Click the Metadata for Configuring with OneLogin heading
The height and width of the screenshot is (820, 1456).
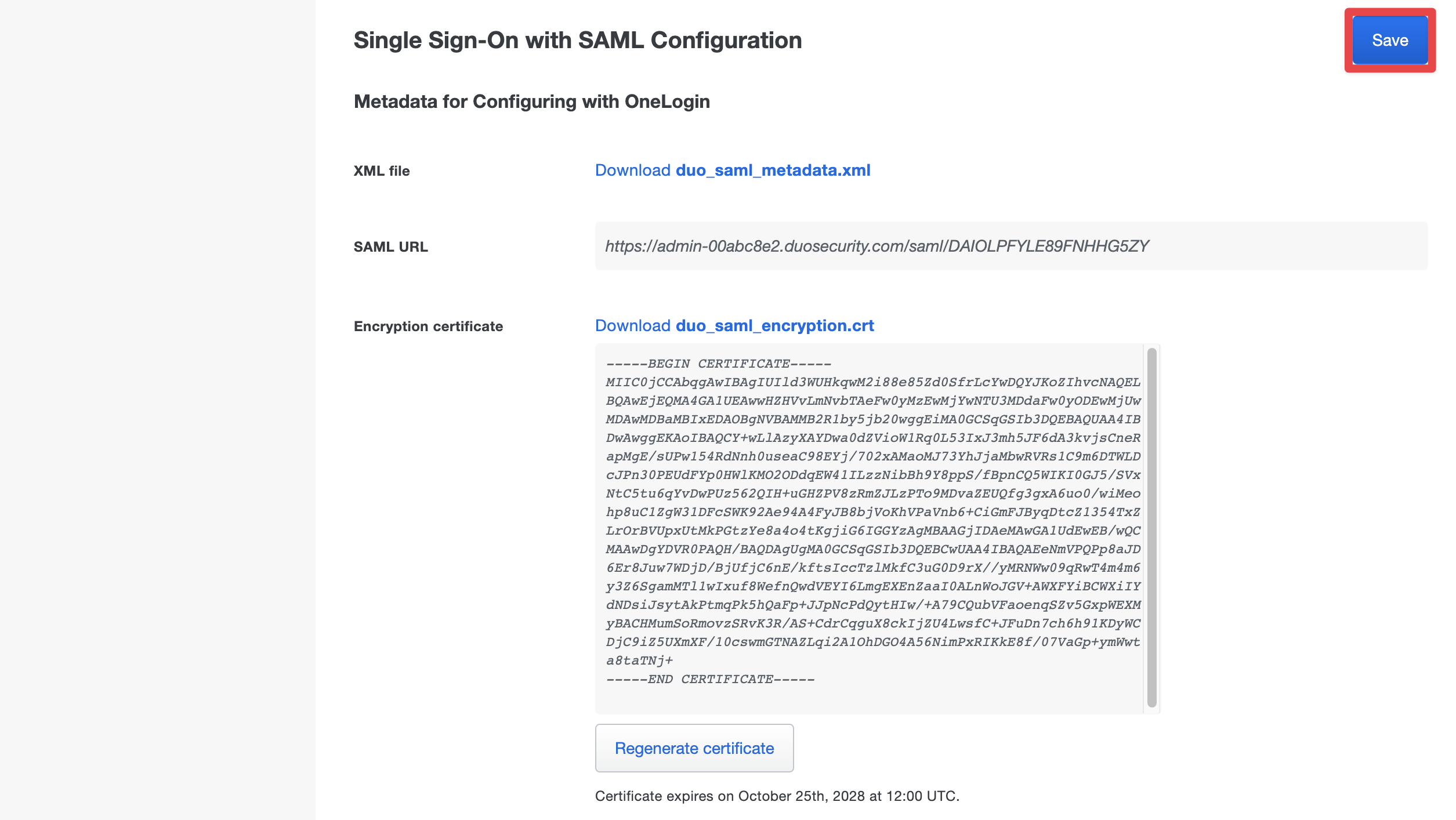point(531,101)
